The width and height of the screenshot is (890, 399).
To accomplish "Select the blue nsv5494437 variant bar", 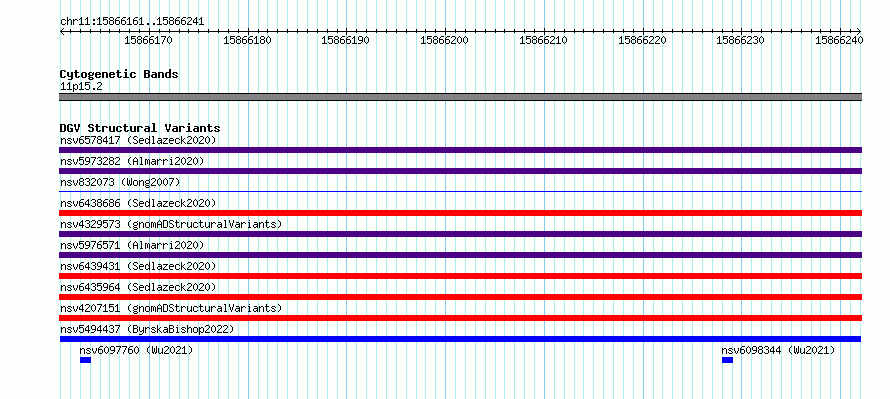I will (x=461, y=339).
